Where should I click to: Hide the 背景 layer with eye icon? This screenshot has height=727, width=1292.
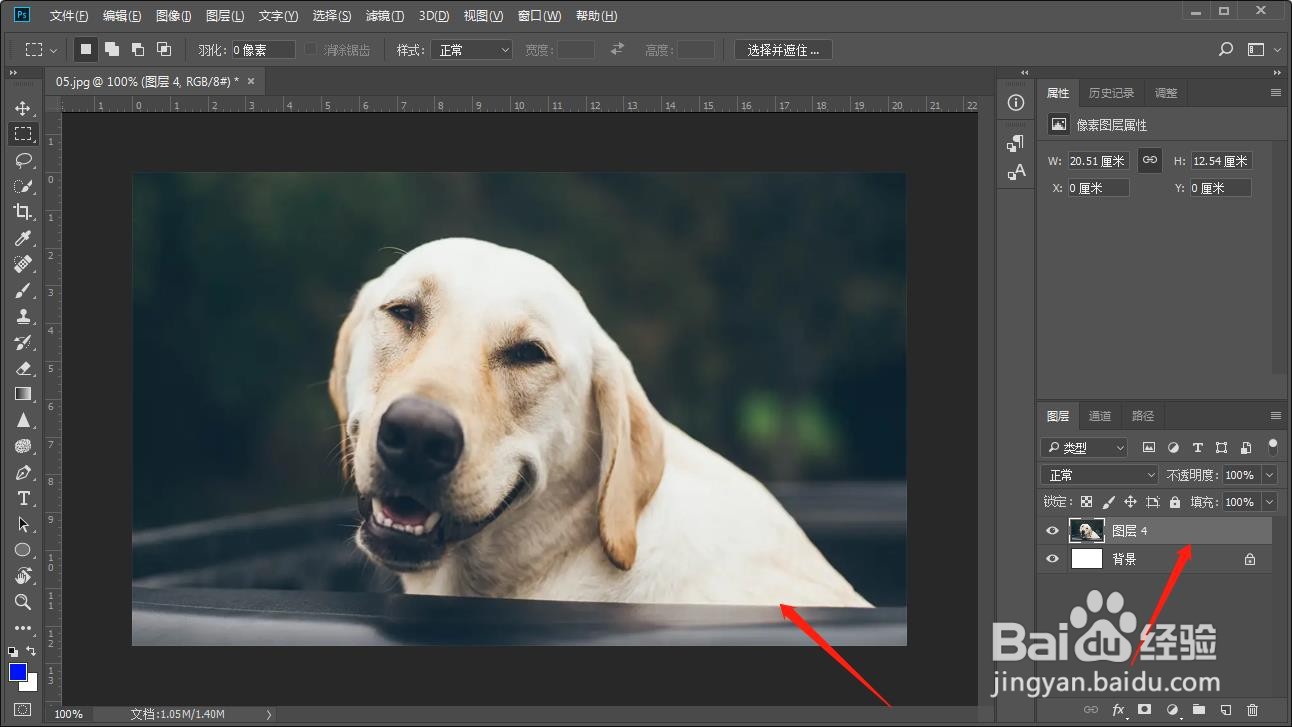1052,559
